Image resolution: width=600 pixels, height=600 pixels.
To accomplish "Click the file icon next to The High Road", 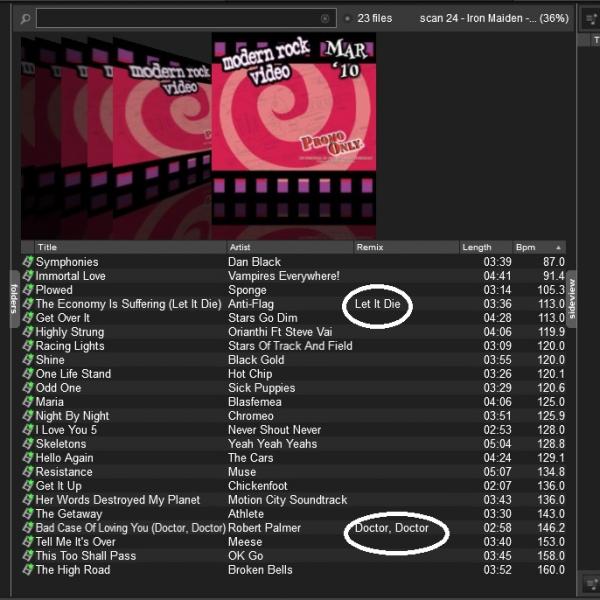I will 28,570.
